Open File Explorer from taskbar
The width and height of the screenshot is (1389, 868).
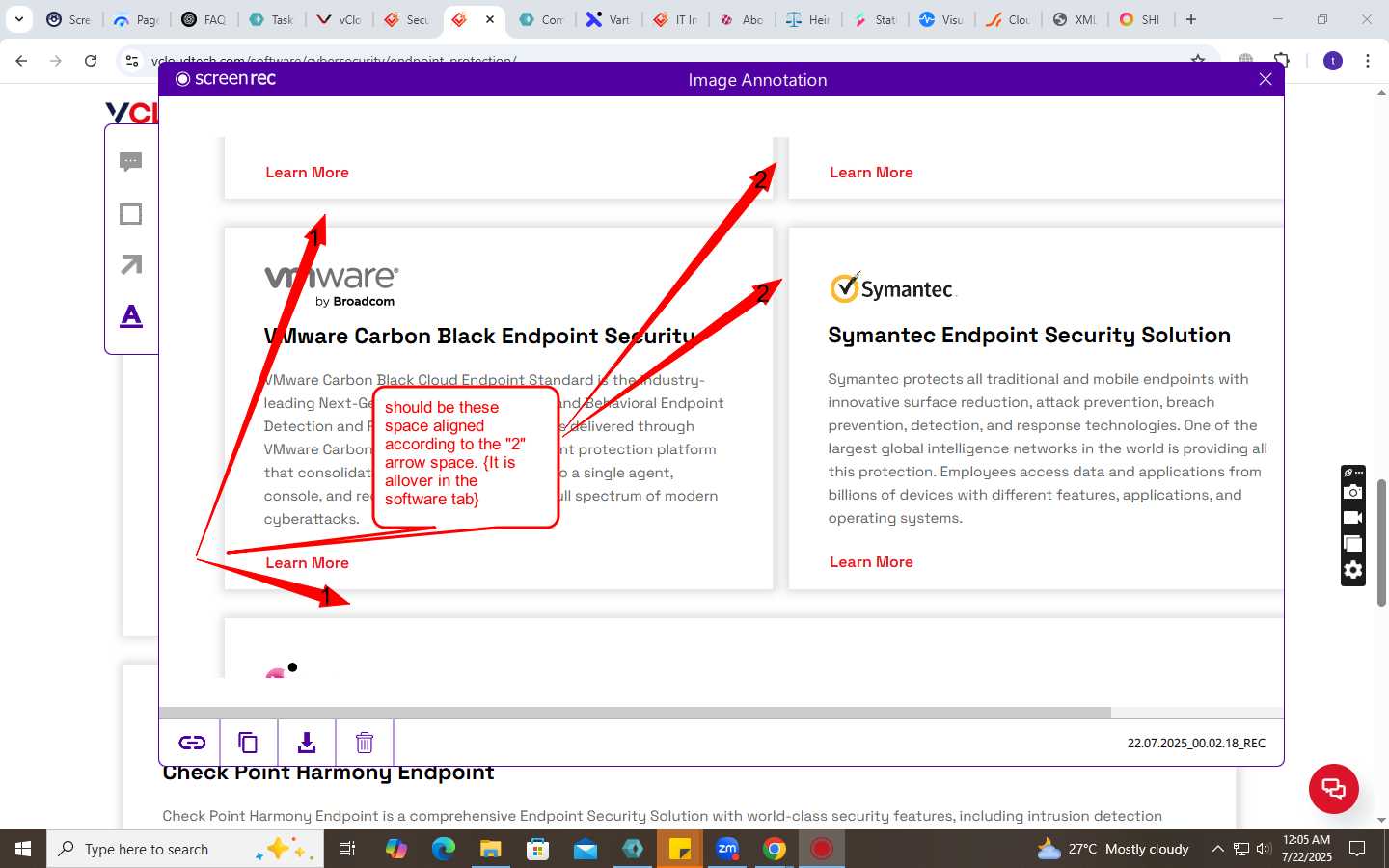click(491, 849)
